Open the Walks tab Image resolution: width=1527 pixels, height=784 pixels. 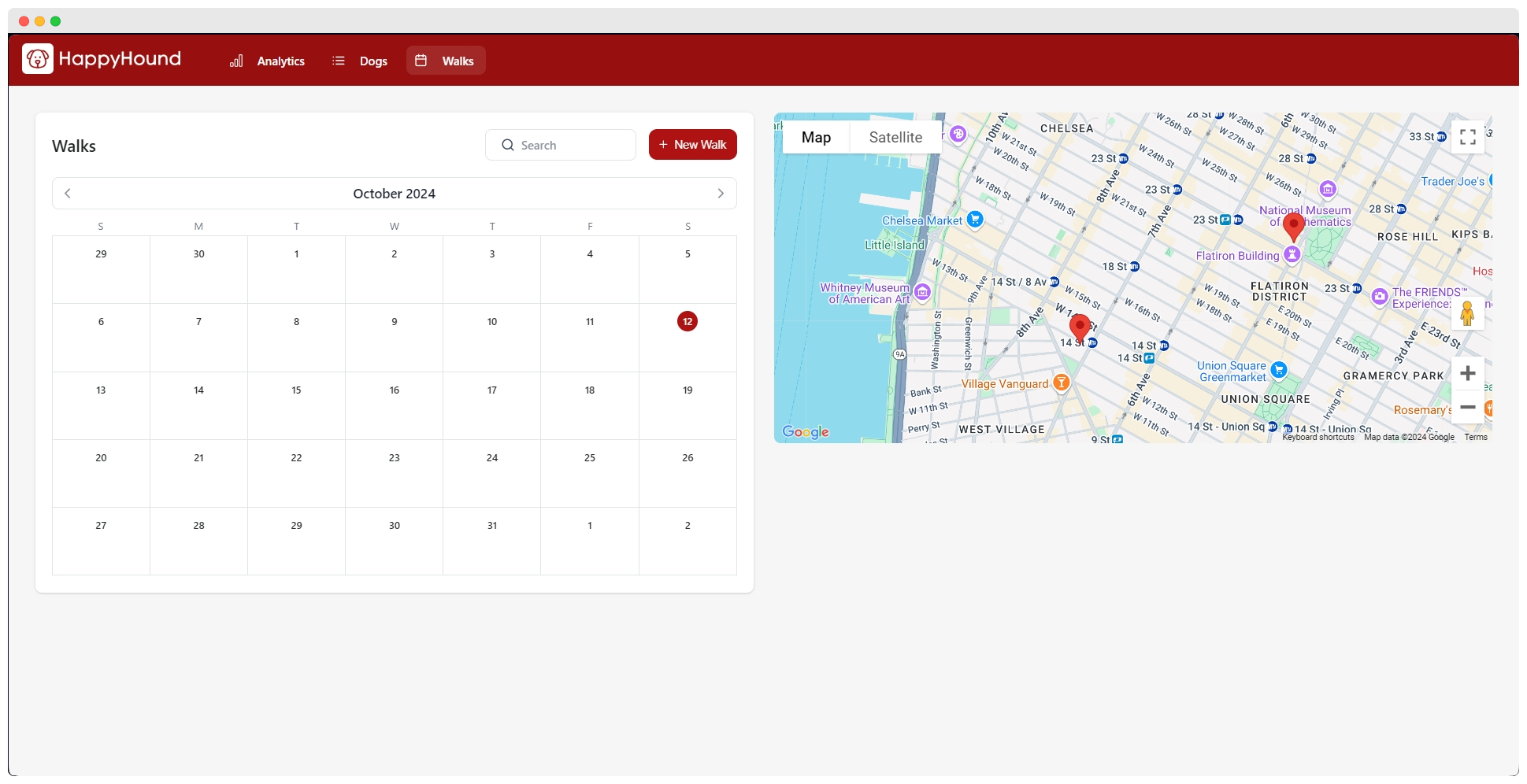tap(446, 61)
